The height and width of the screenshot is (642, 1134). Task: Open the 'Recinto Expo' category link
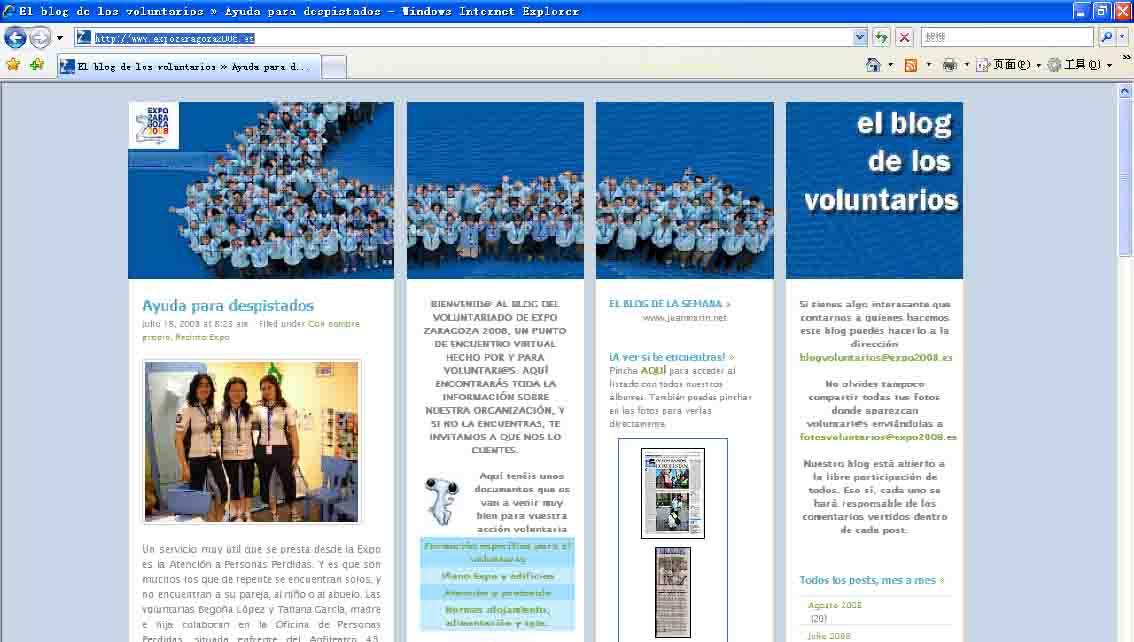point(202,337)
